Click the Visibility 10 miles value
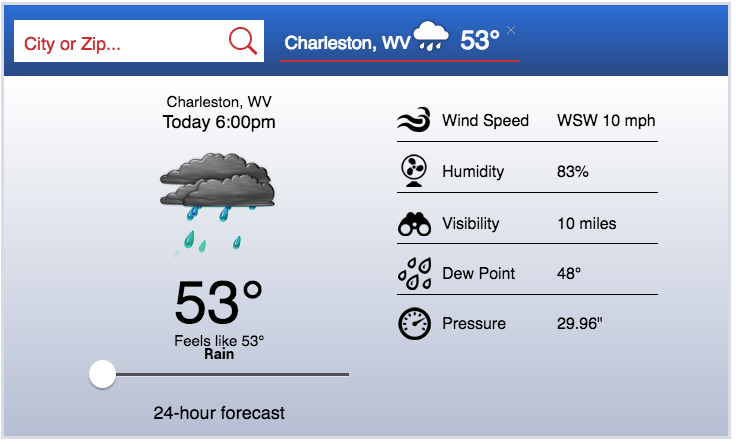 tap(586, 224)
